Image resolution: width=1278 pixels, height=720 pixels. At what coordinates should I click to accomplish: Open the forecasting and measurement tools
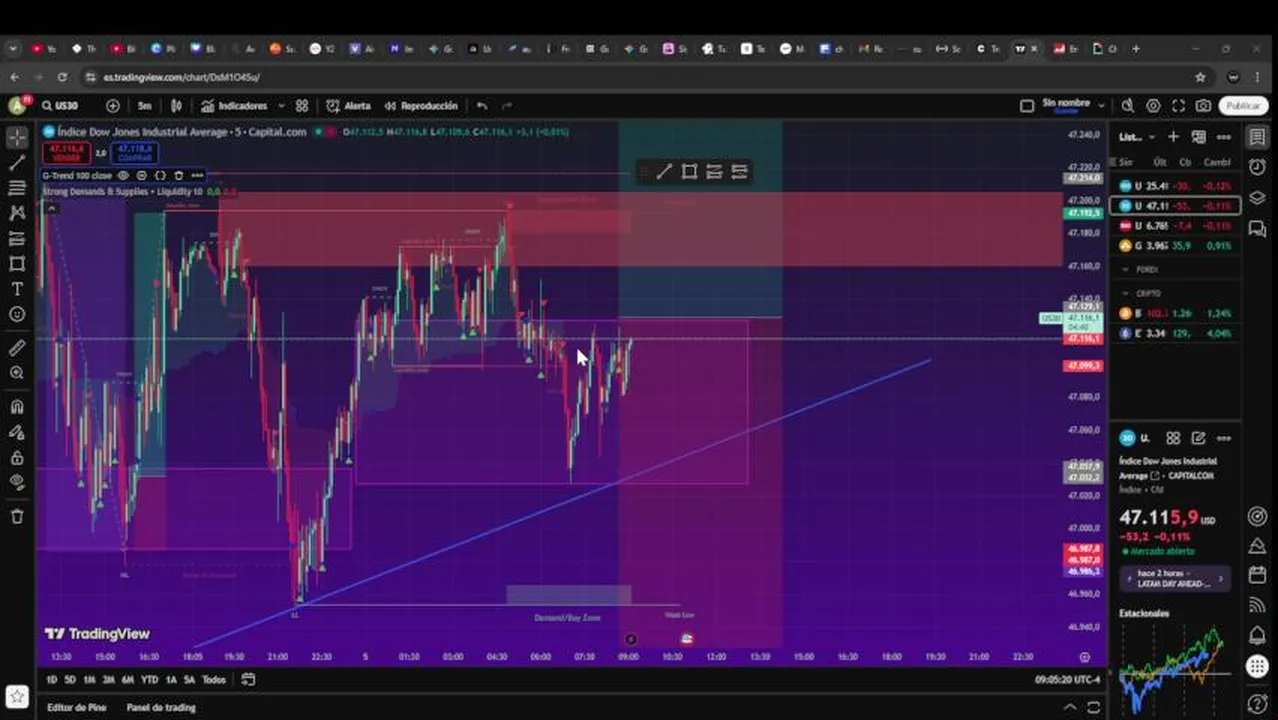pyautogui.click(x=17, y=238)
